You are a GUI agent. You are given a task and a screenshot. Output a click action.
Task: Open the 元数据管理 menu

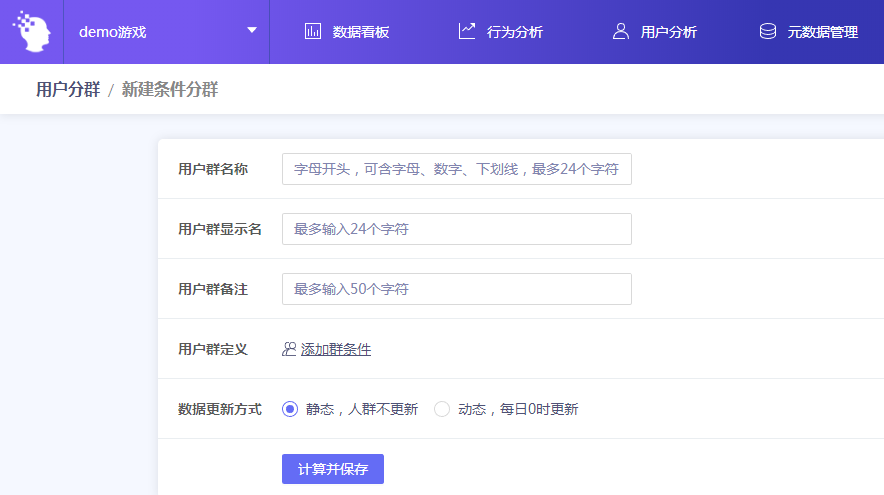tap(822, 32)
